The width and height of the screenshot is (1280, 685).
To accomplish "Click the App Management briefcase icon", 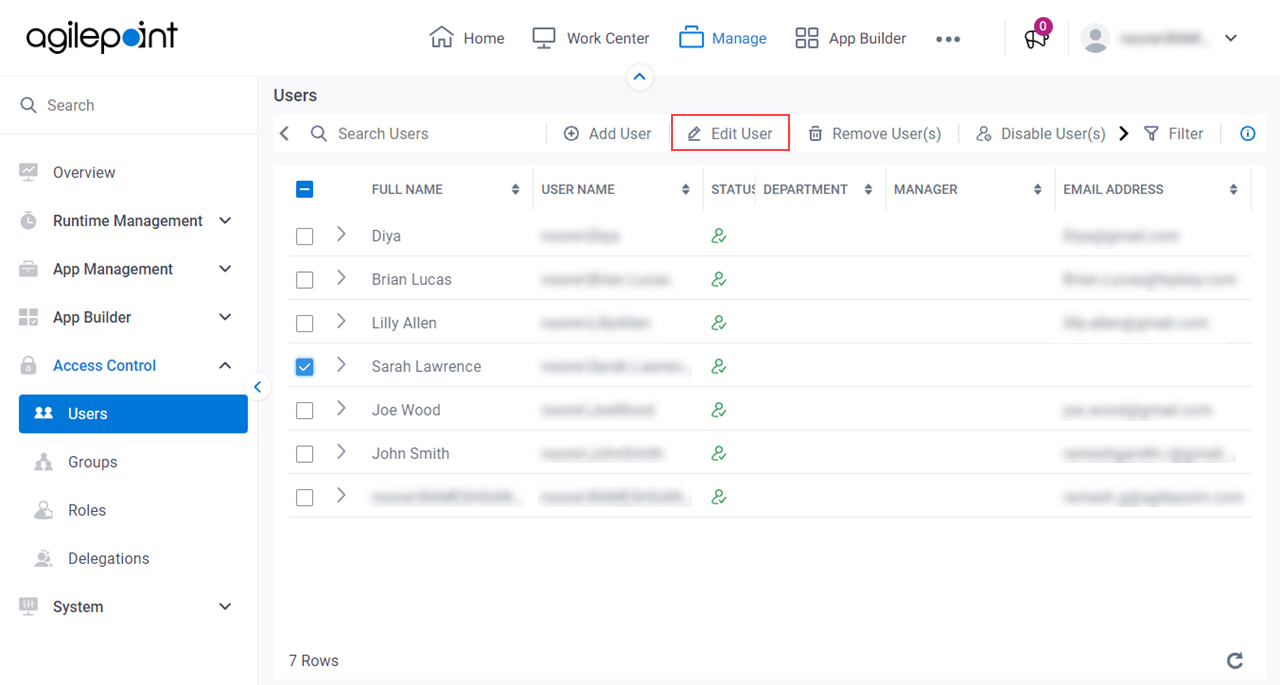I will 28,269.
